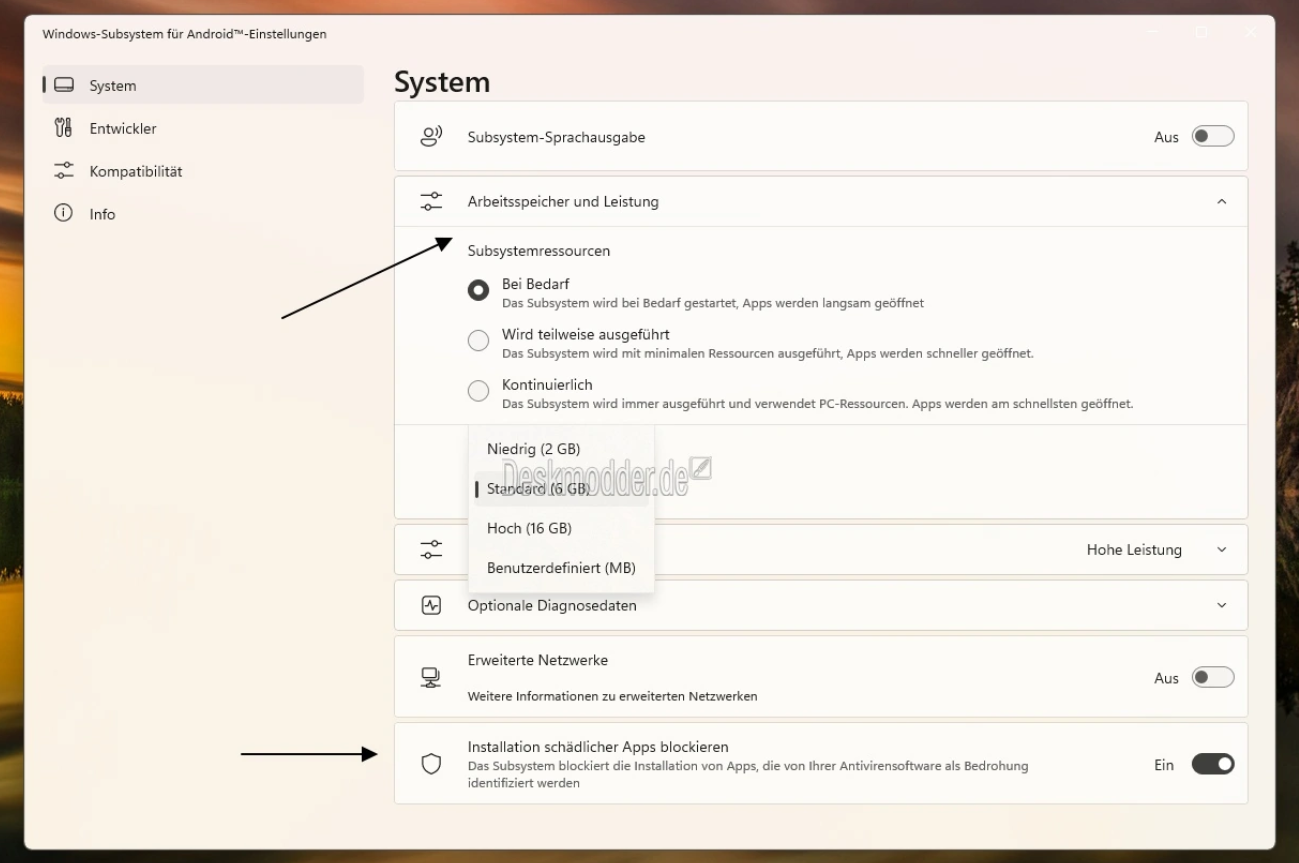Choose Niedrig (2 GB) from memory list
Viewport: 1299px width, 863px height.
[x=533, y=449]
